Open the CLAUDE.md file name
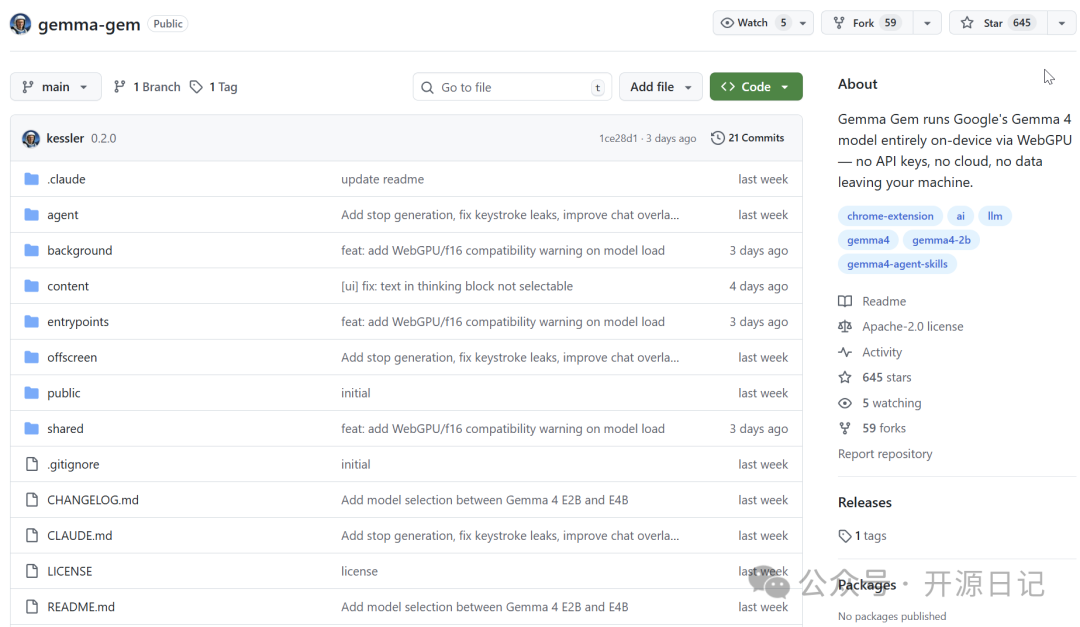This screenshot has width=1080, height=627. tap(79, 535)
